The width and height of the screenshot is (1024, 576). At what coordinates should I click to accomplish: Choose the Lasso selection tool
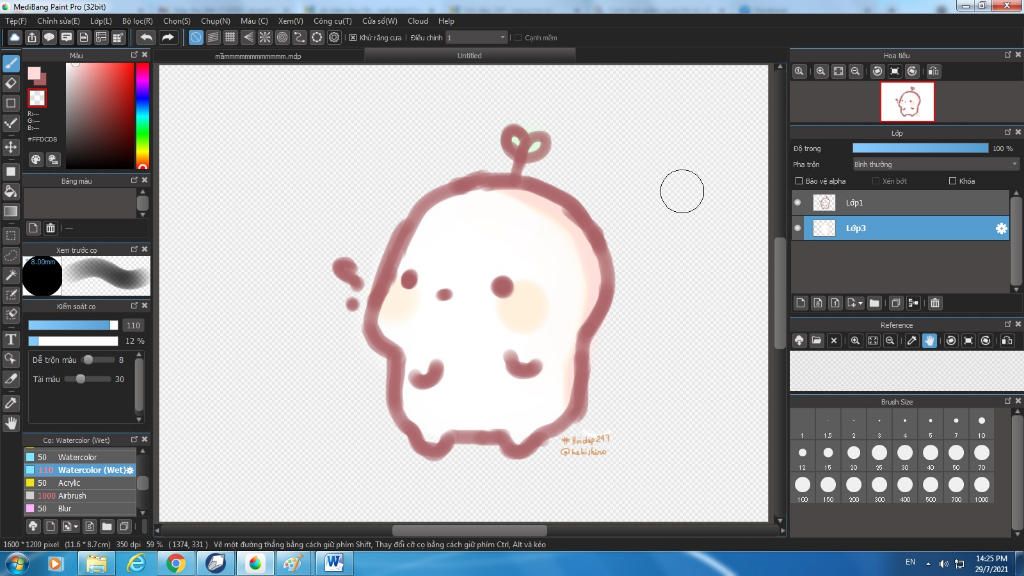click(11, 255)
